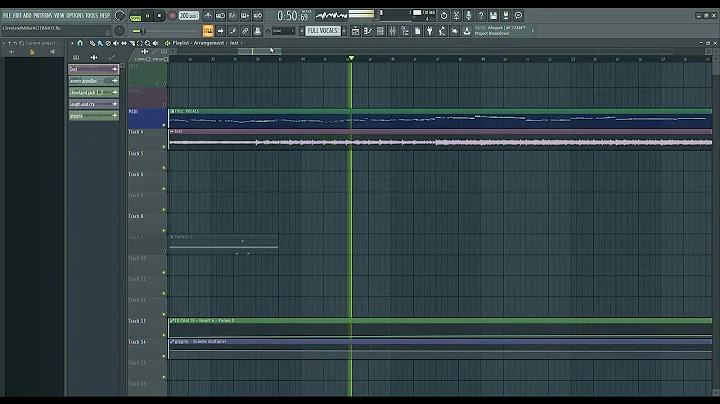This screenshot has width=720, height=404.
Task: Click the tempo field showing 200
Action: tap(188, 16)
